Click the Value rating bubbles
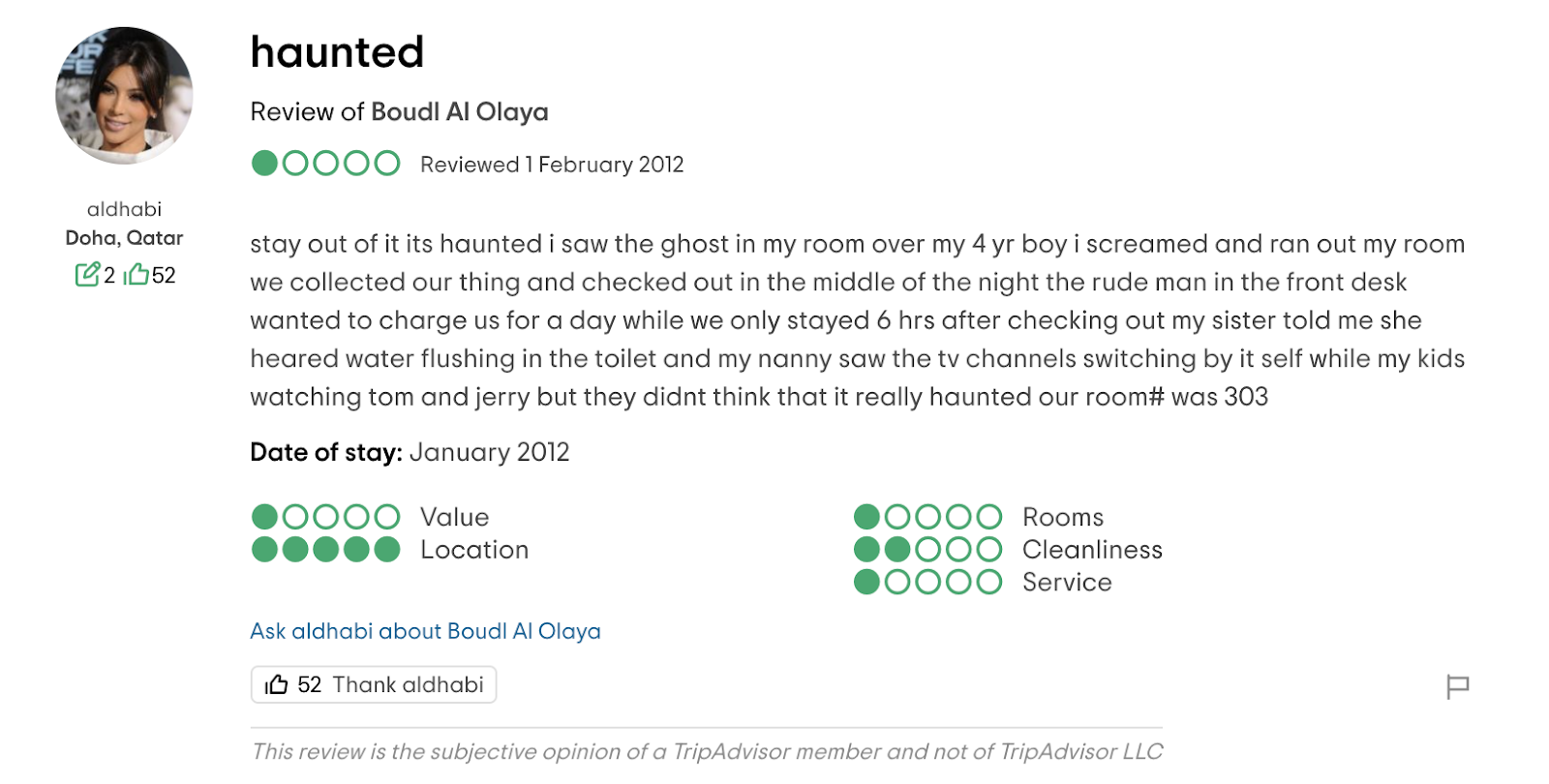The image size is (1549, 784). (325, 517)
